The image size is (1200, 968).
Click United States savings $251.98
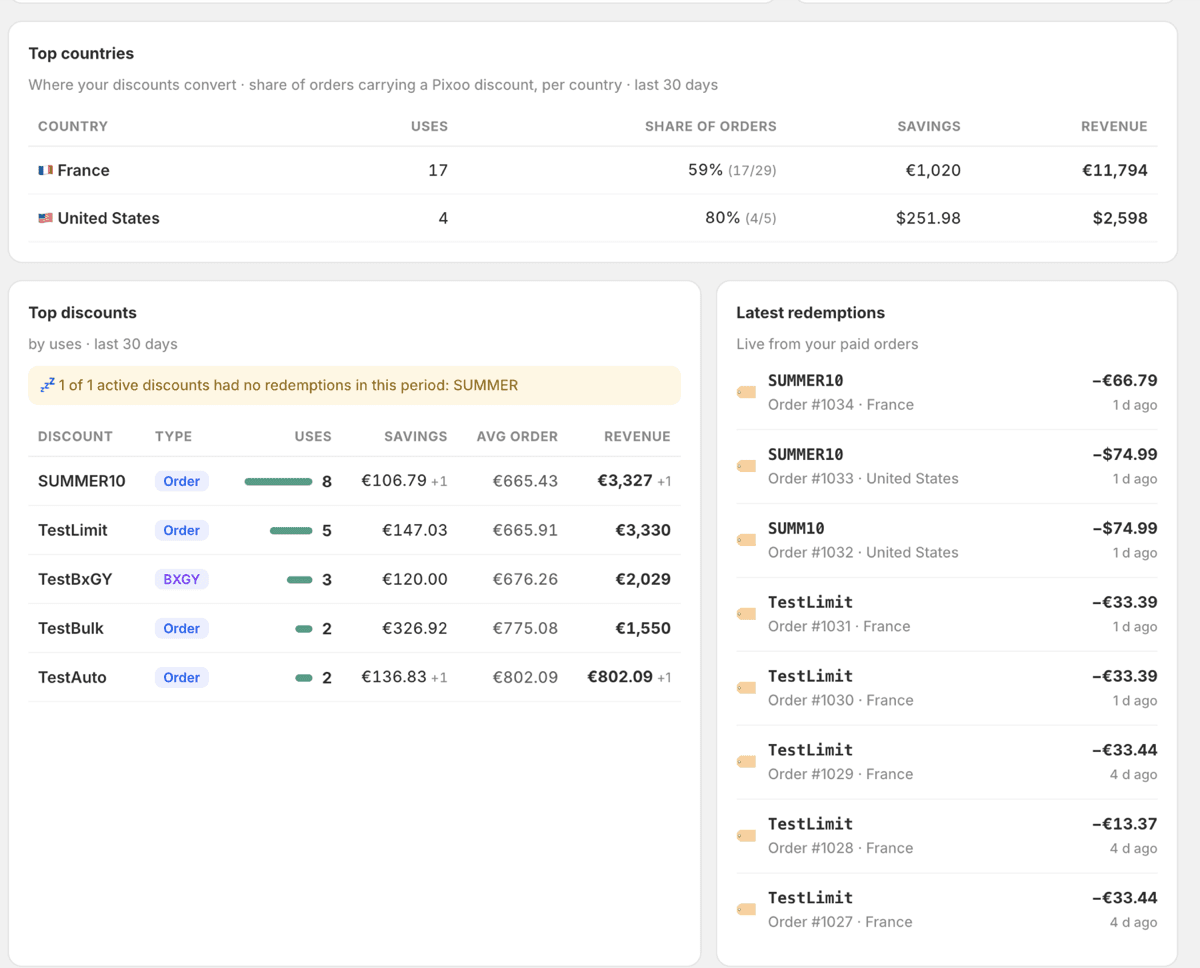[x=928, y=218]
